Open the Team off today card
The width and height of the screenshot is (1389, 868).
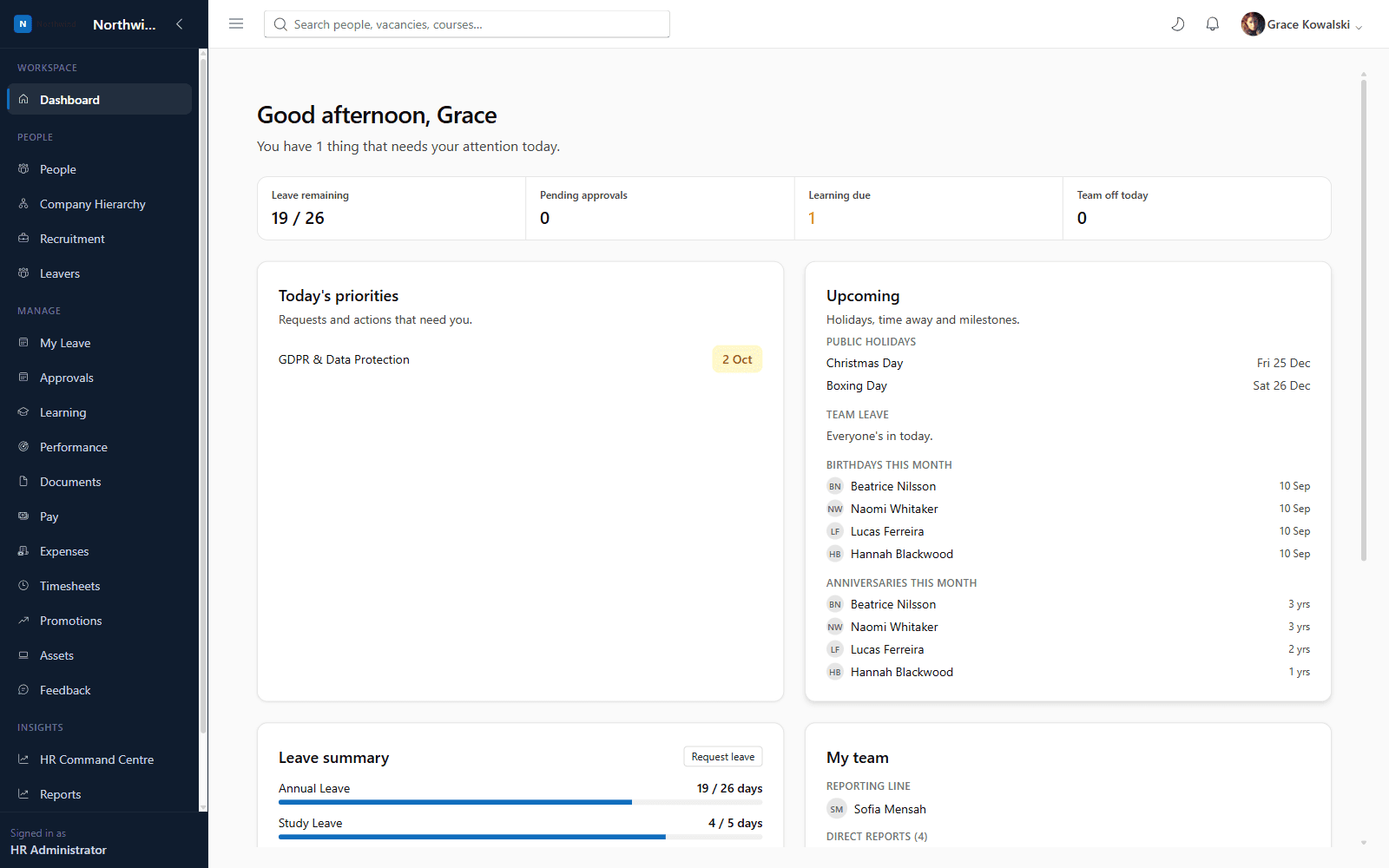1196,208
